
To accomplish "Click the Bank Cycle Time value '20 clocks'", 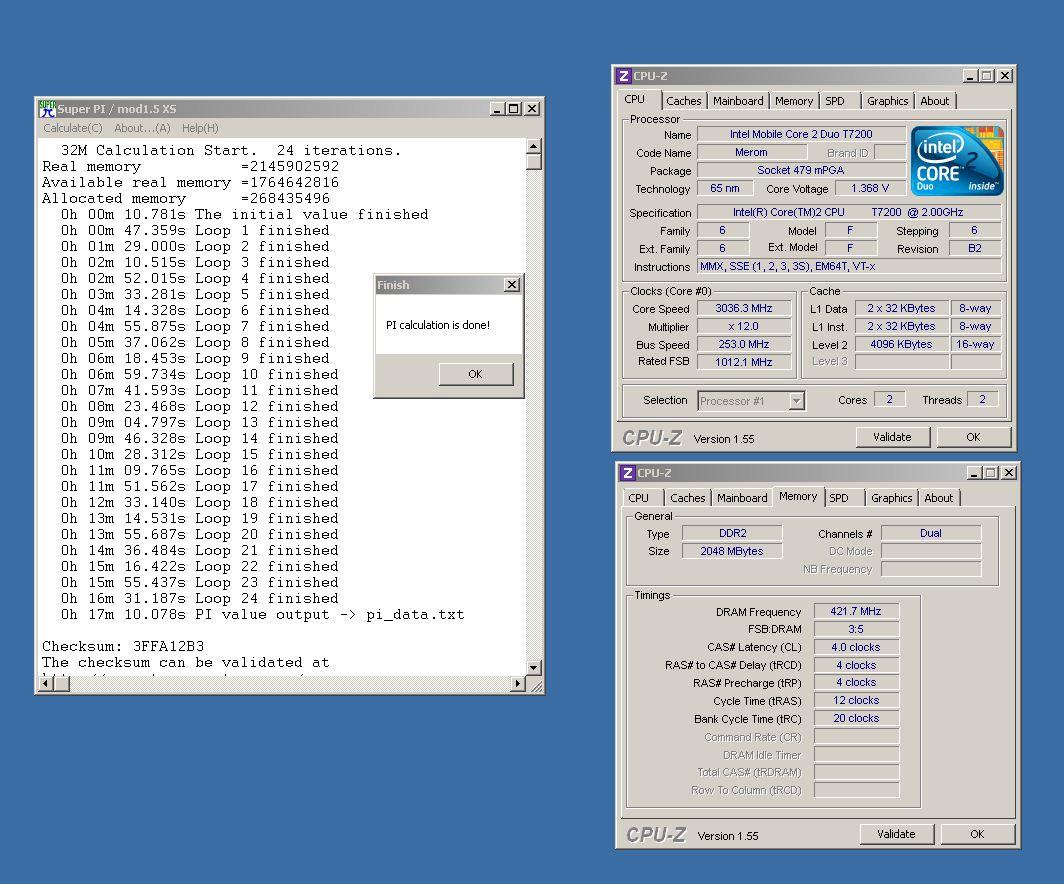I will (x=856, y=718).
